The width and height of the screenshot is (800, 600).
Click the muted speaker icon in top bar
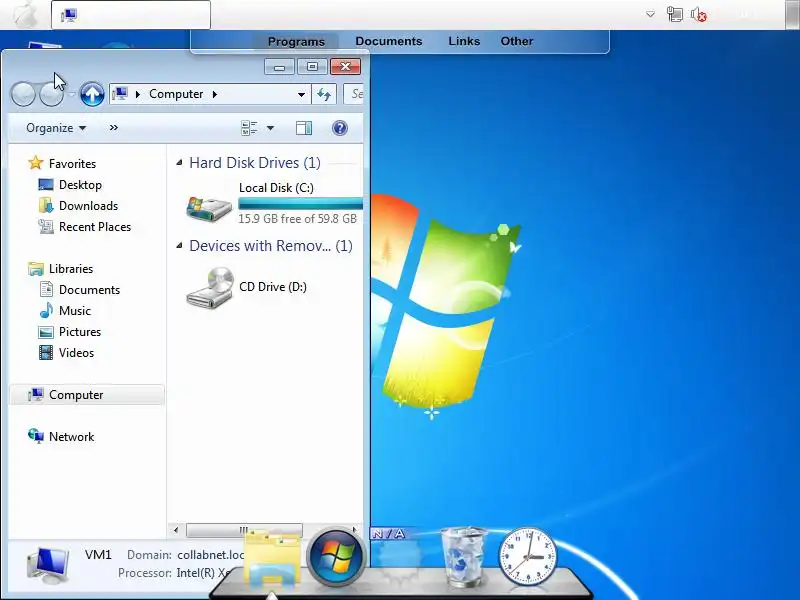(x=698, y=14)
